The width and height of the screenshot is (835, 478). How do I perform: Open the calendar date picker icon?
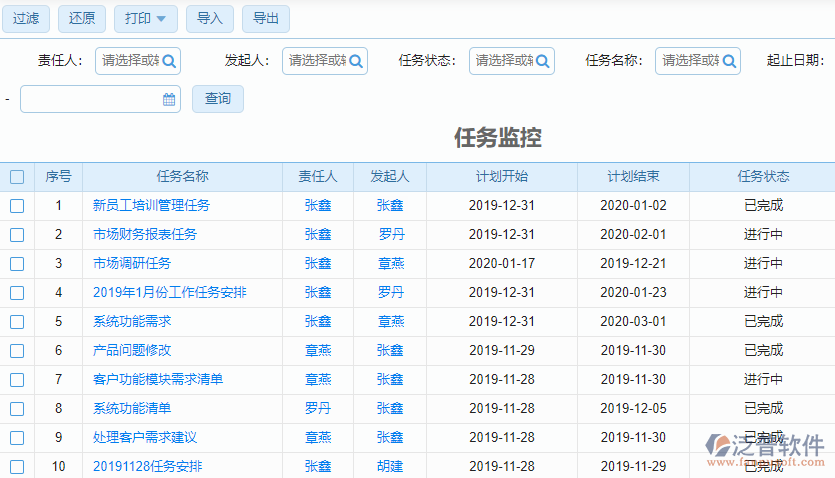169,99
